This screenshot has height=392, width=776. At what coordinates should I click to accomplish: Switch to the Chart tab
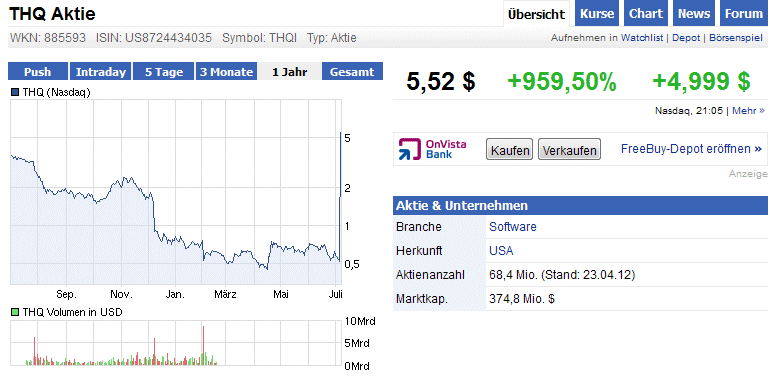pyautogui.click(x=646, y=14)
